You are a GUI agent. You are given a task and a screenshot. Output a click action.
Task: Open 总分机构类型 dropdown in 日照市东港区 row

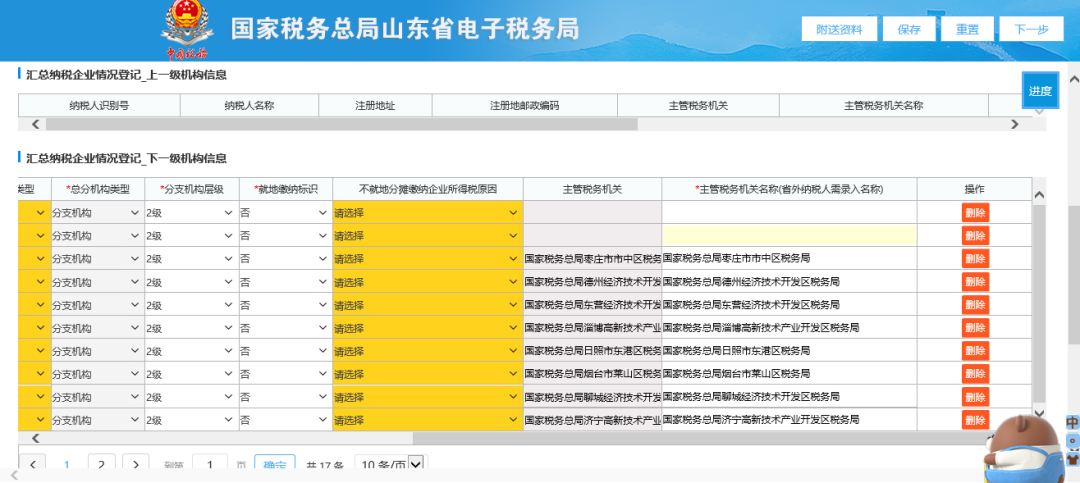(x=97, y=351)
